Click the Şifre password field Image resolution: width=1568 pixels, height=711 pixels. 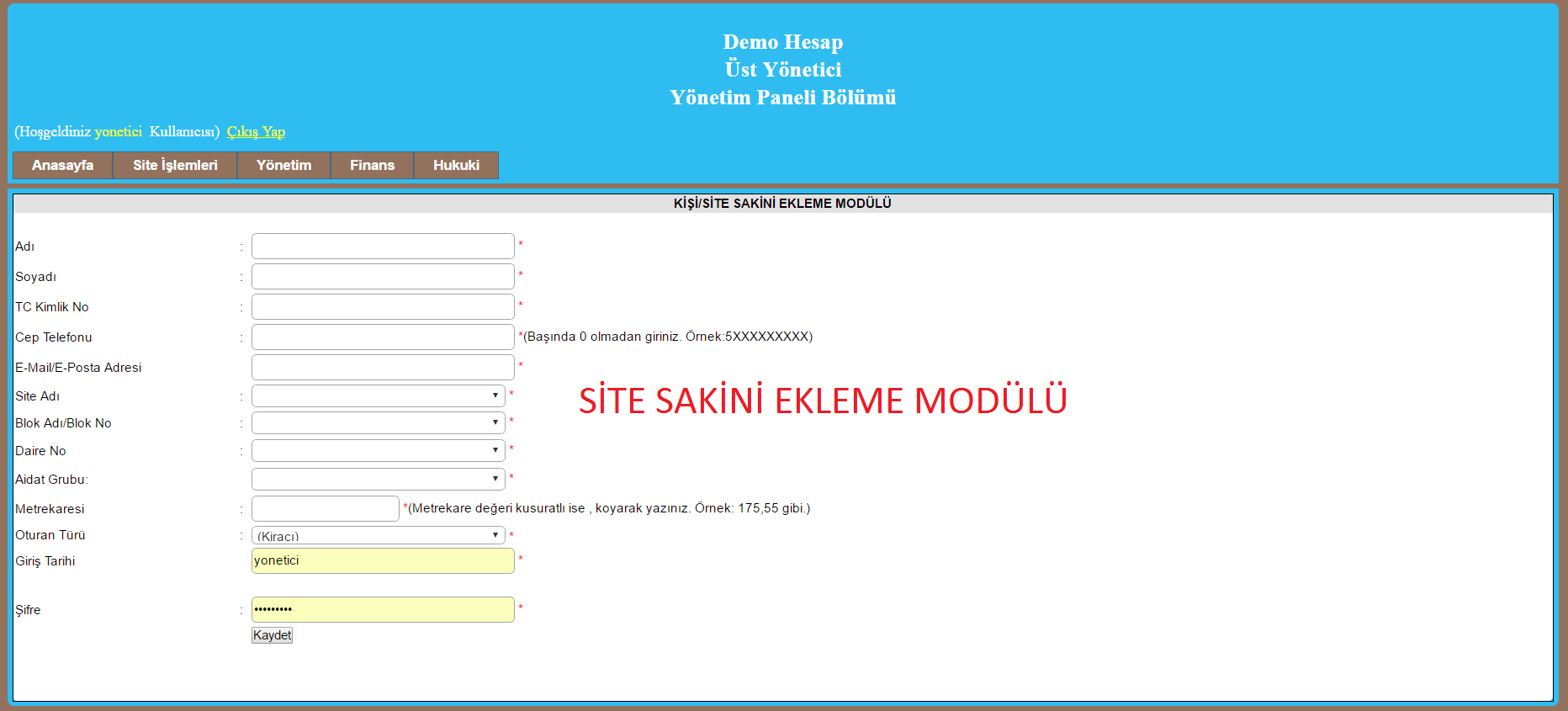[383, 609]
